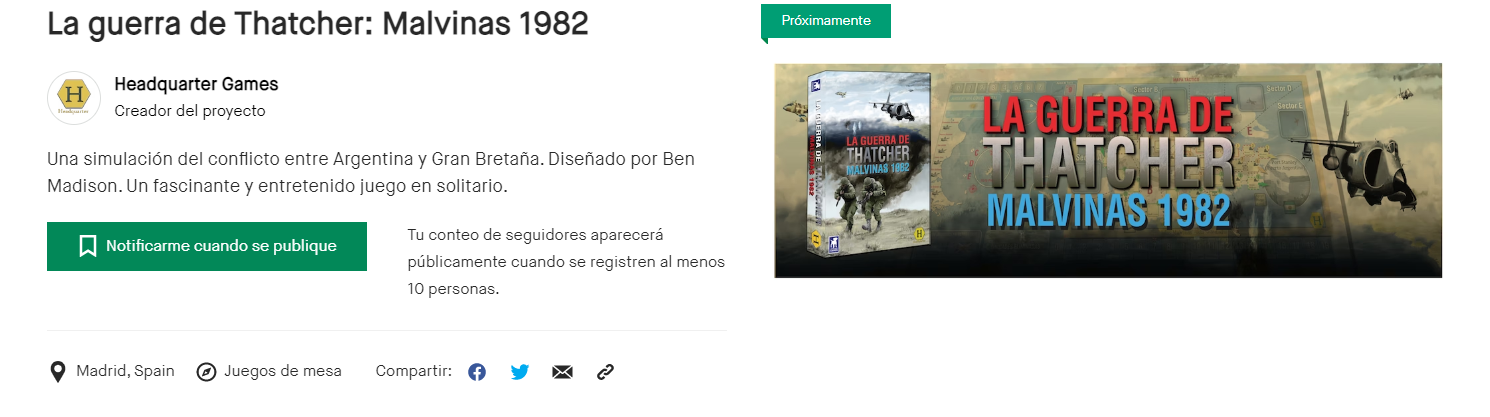
Task: Open Headquarter Games creator name link
Action: tap(197, 84)
